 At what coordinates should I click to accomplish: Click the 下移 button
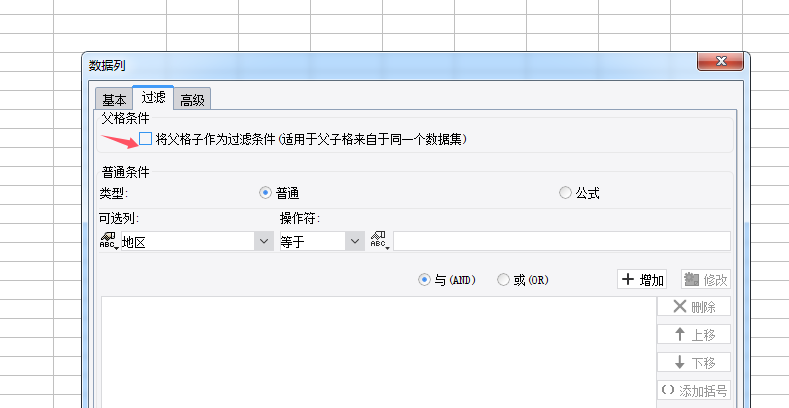tap(694, 362)
